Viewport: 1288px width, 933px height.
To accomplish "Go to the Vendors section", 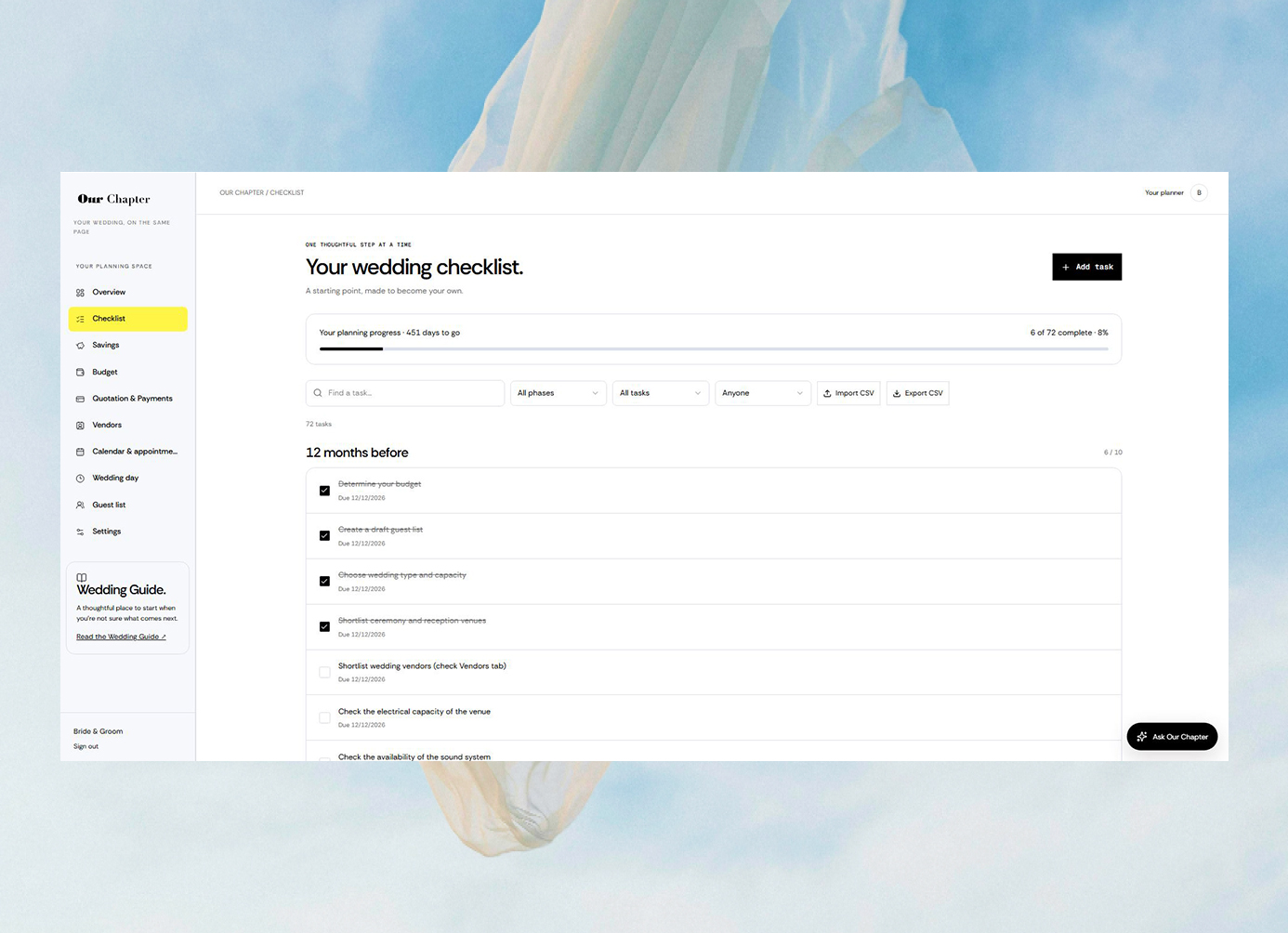I will pos(128,426).
